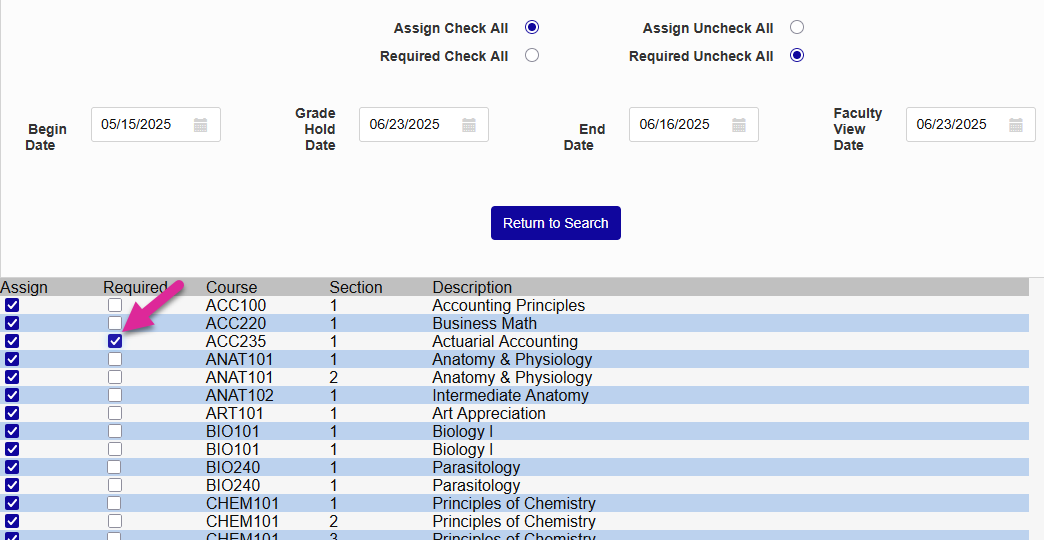Open the Begin Date calendar picker icon
The width and height of the screenshot is (1044, 540).
pyautogui.click(x=200, y=125)
